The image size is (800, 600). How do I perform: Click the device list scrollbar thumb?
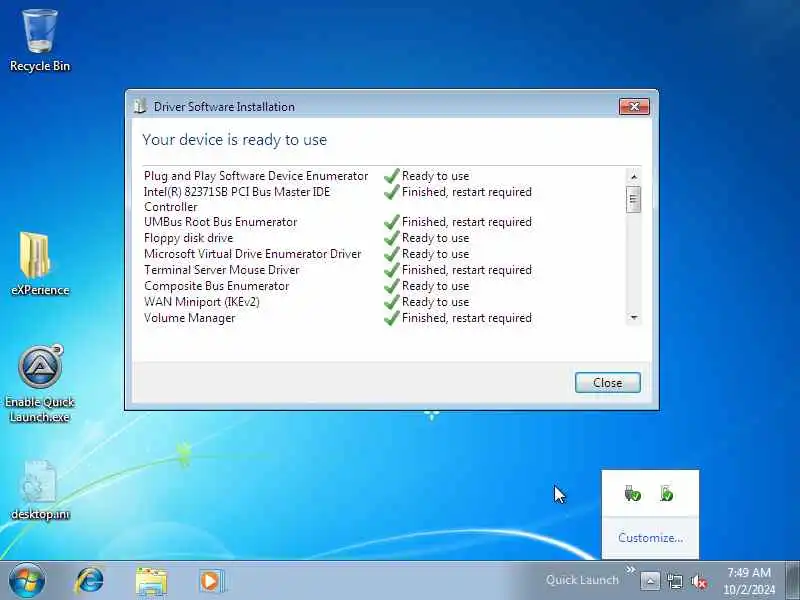(634, 199)
